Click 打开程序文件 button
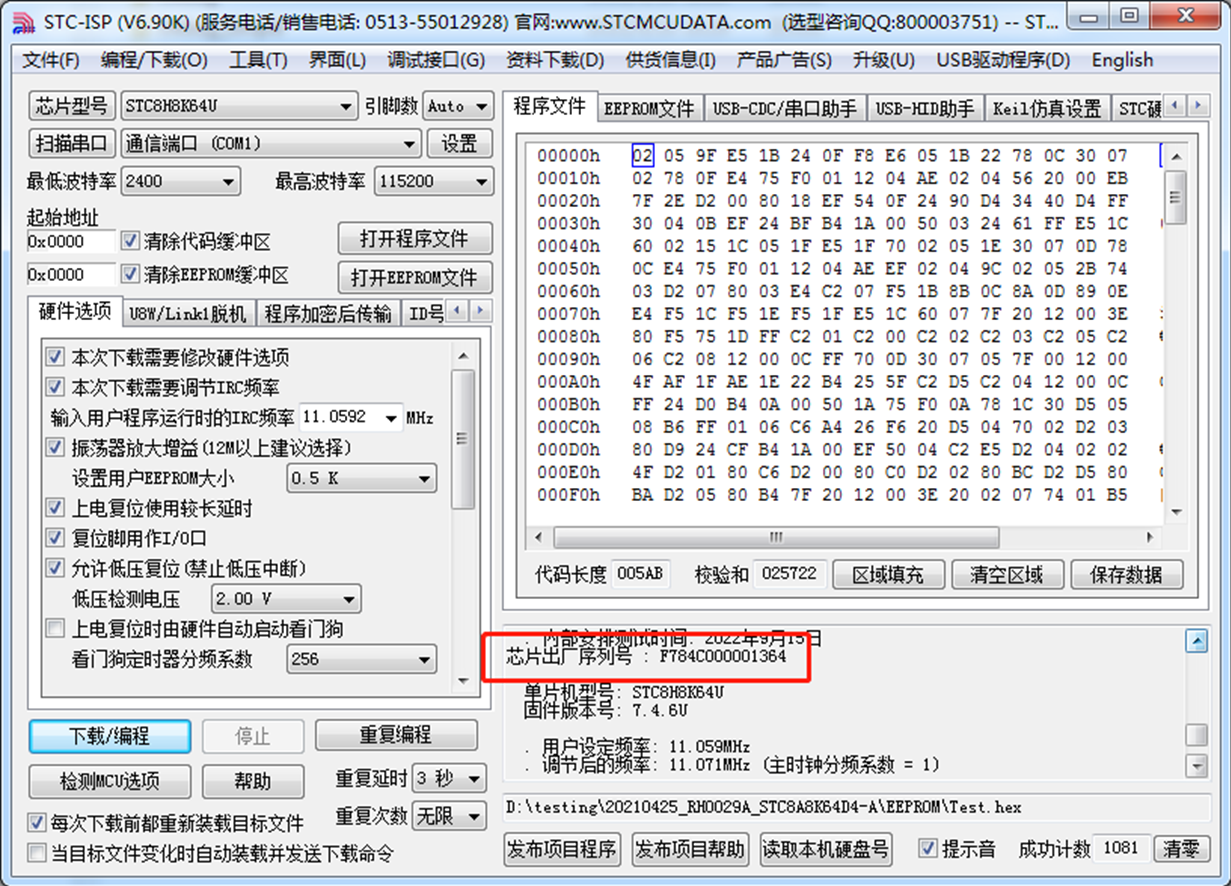This screenshot has height=886, width=1231. pyautogui.click(x=414, y=240)
